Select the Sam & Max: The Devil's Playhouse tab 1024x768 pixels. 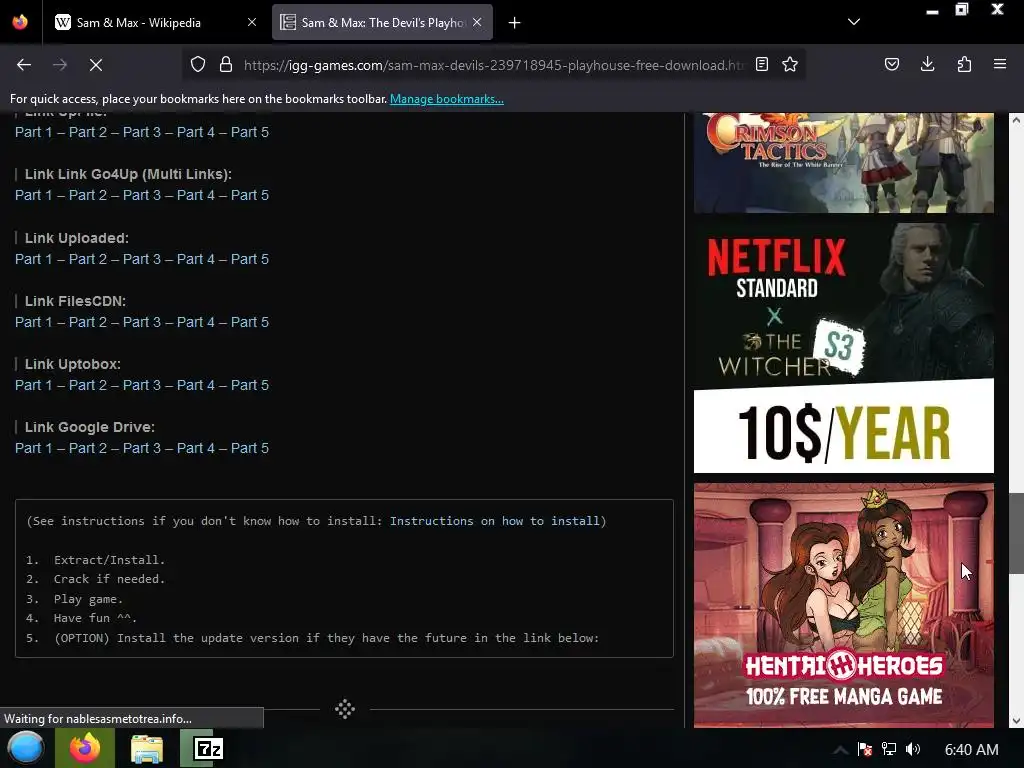pos(382,23)
